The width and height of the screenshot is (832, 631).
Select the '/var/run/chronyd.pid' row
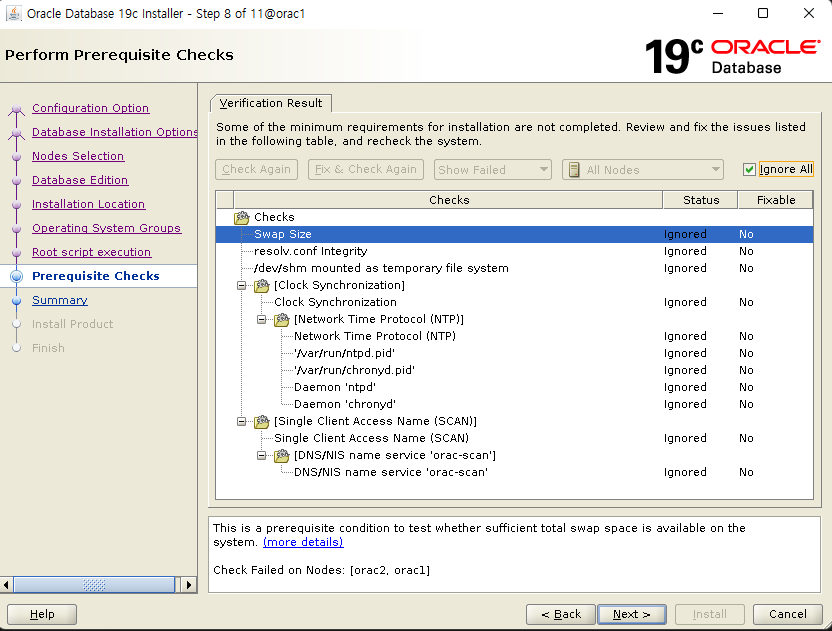click(514, 370)
